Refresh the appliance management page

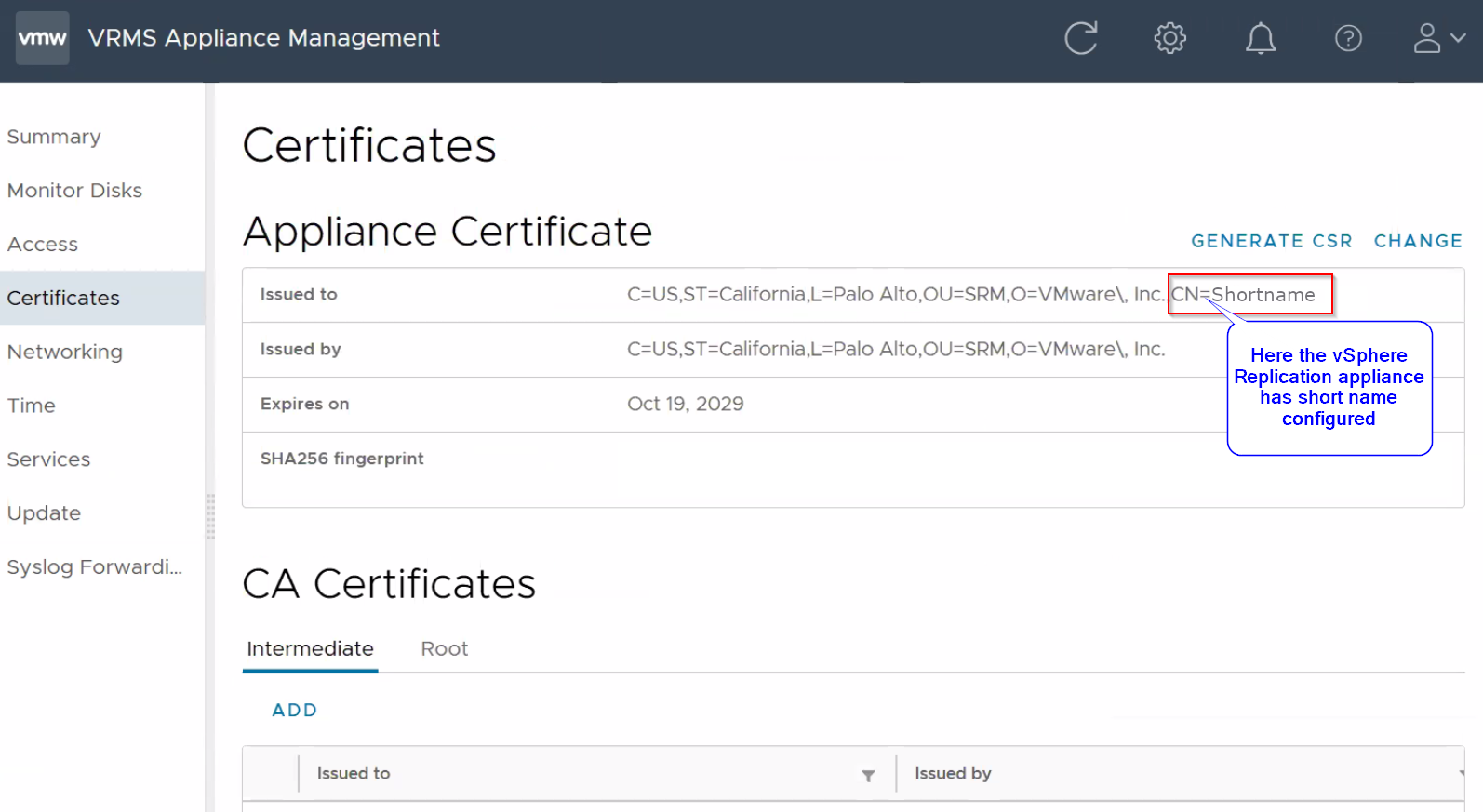pyautogui.click(x=1081, y=38)
